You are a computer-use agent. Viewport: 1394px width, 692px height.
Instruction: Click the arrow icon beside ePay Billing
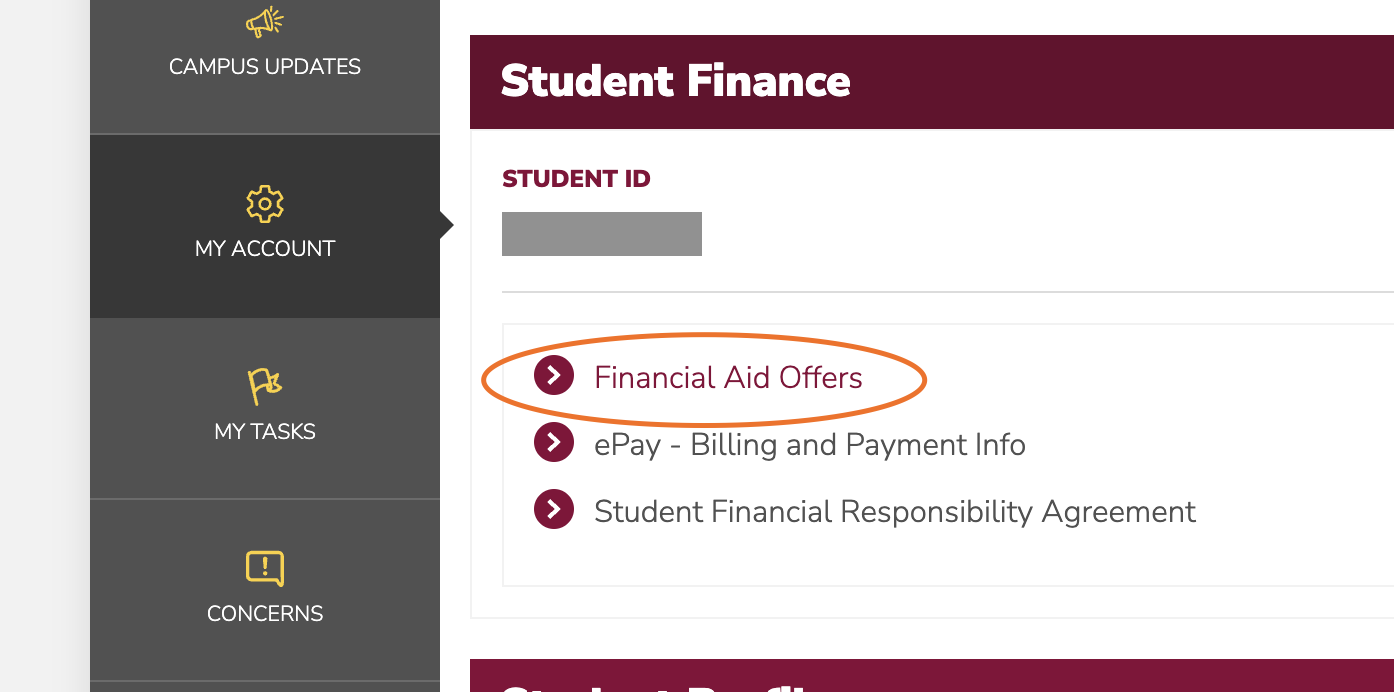click(x=554, y=443)
